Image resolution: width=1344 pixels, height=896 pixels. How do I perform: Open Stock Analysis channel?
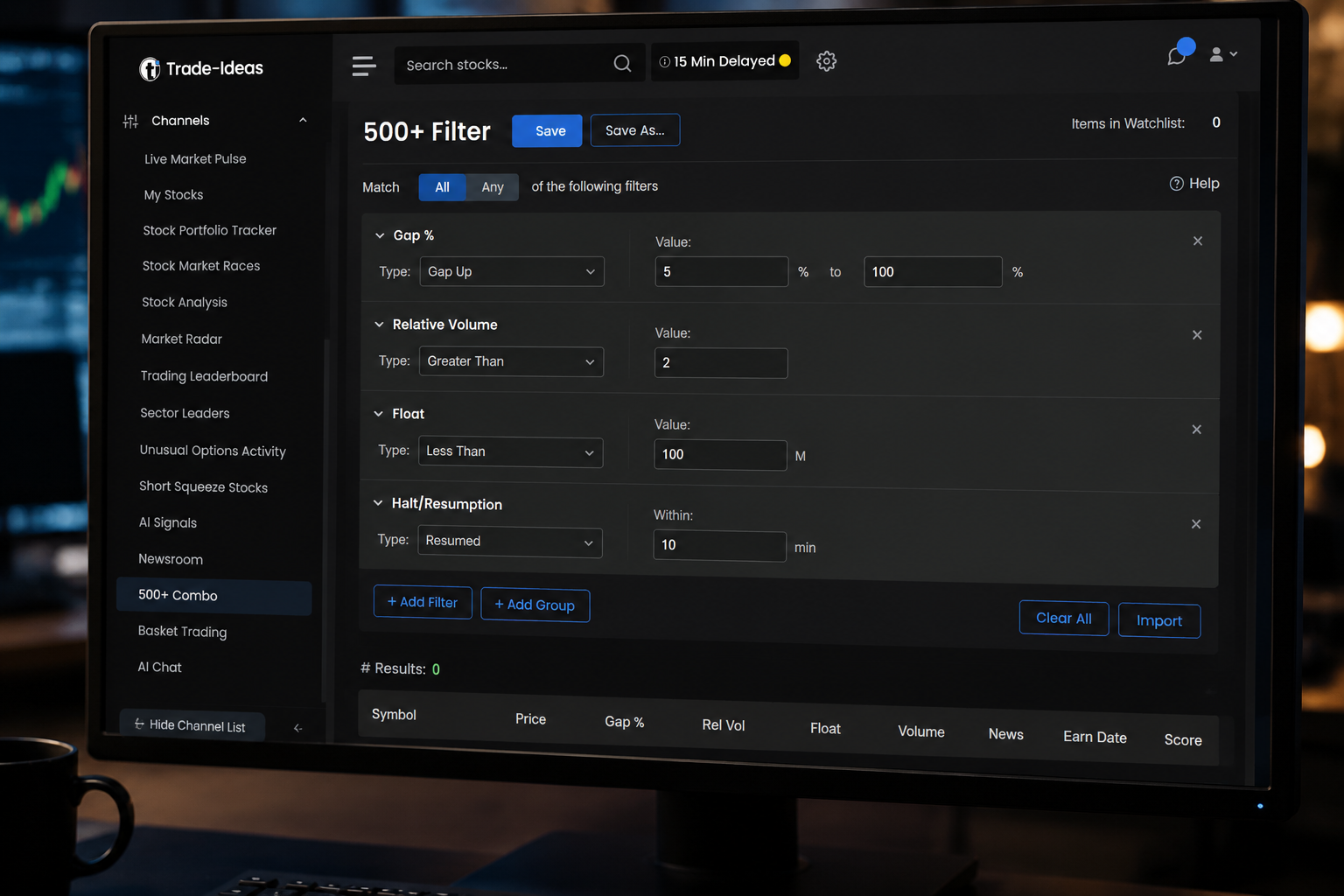185,303
